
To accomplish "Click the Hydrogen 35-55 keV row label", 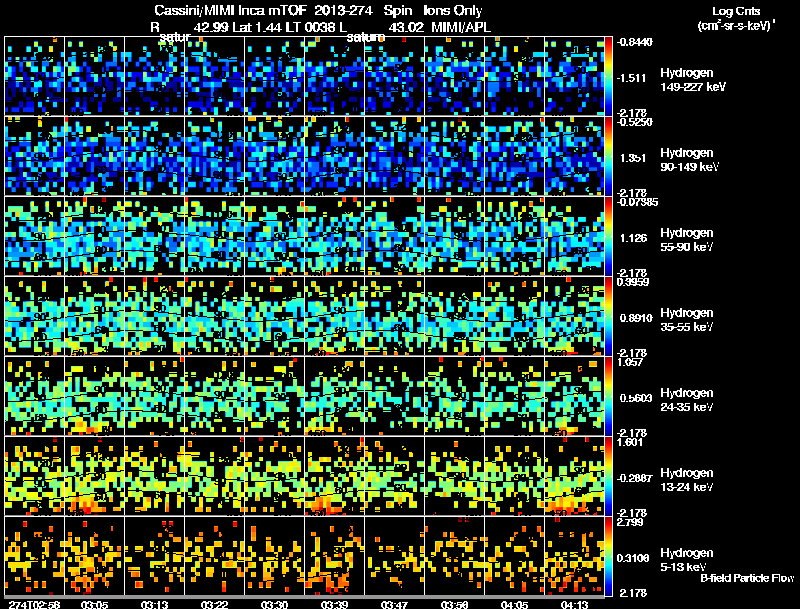I will pos(687,320).
